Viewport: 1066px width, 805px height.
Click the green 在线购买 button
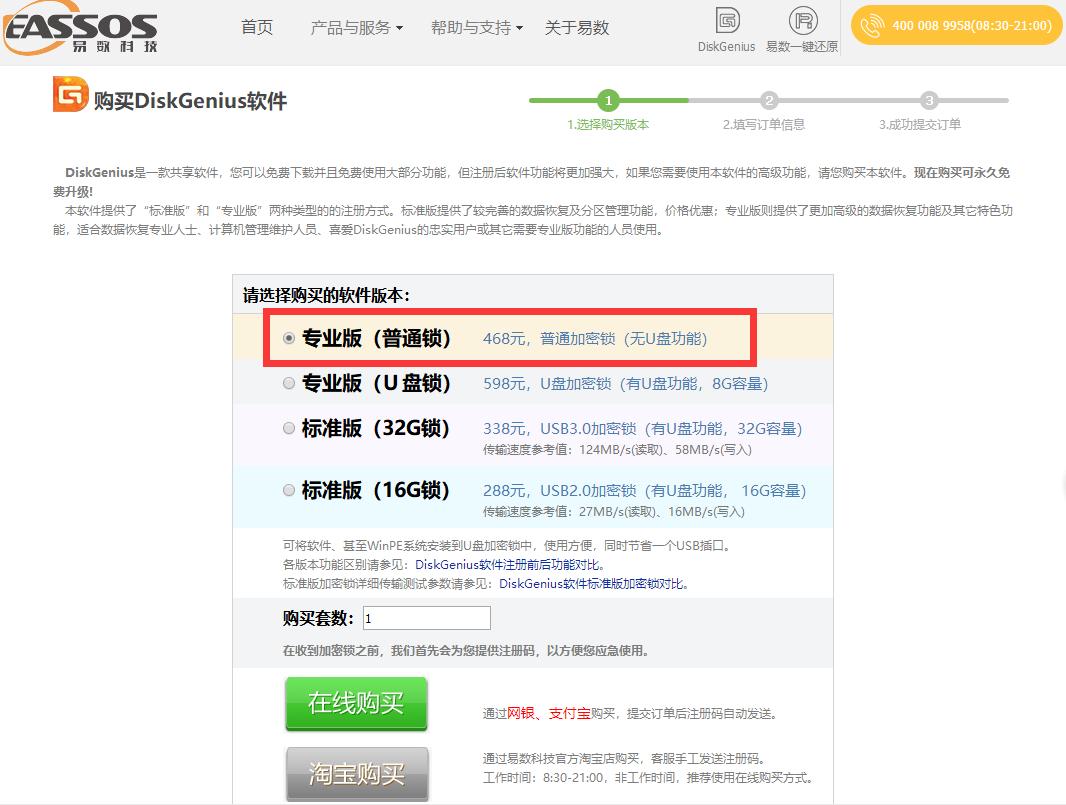356,704
